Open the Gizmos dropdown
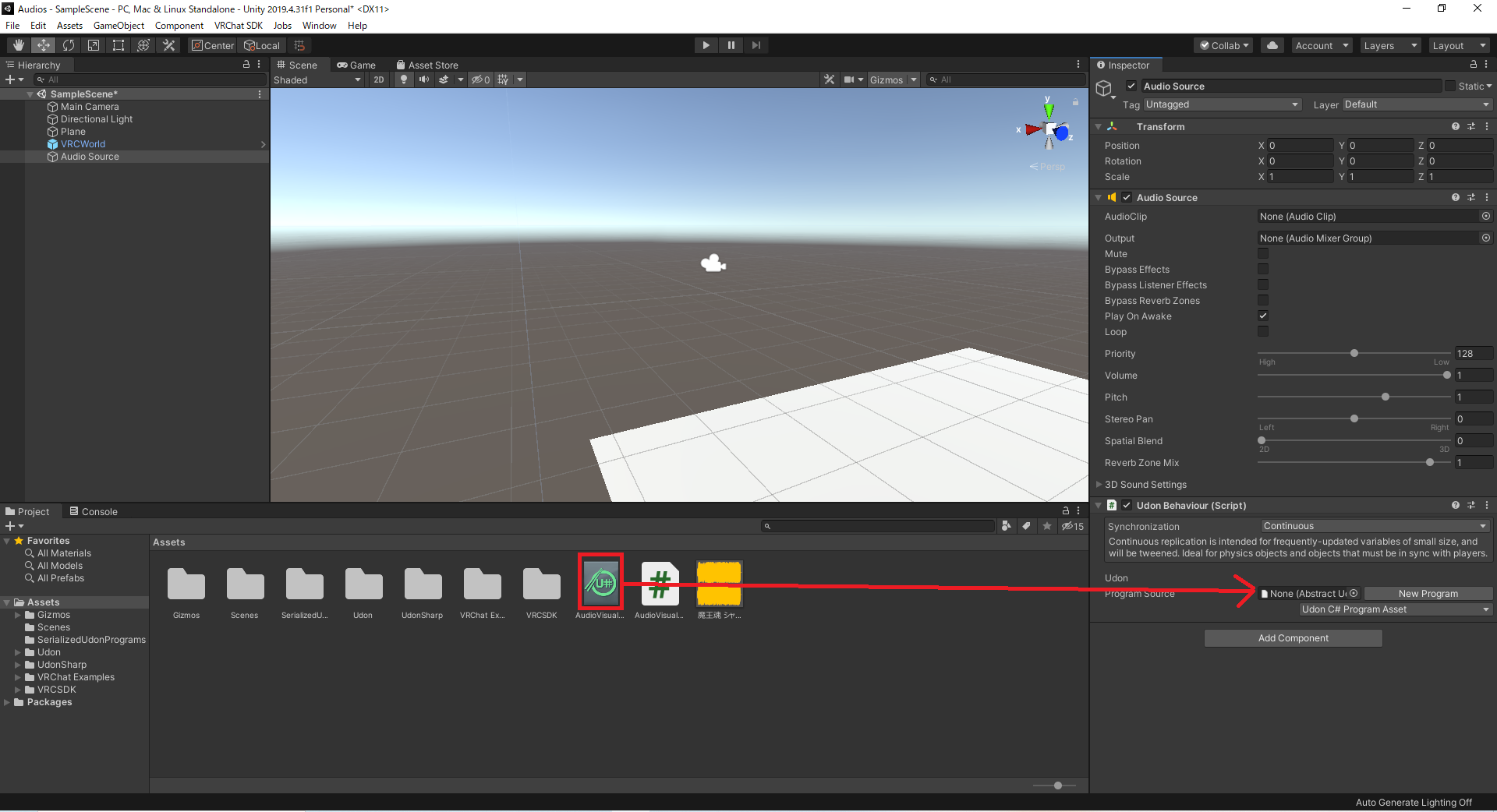 894,79
